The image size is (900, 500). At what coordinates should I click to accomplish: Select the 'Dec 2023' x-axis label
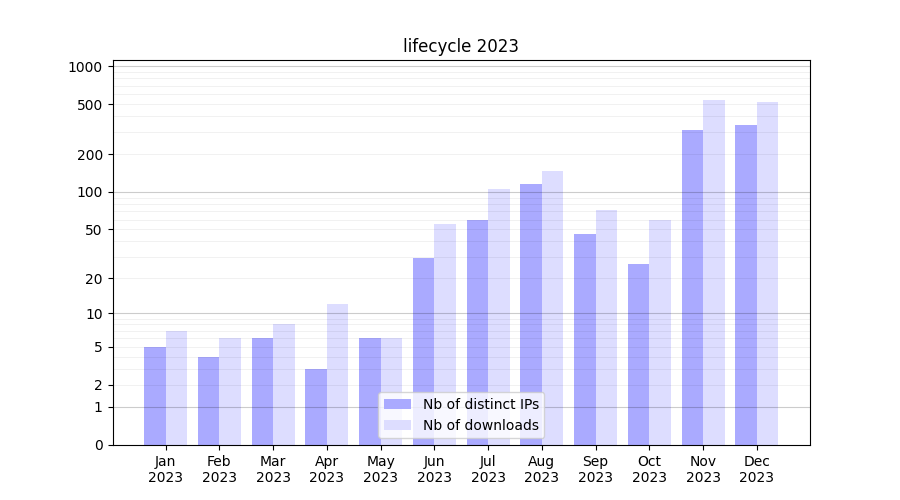pos(757,469)
